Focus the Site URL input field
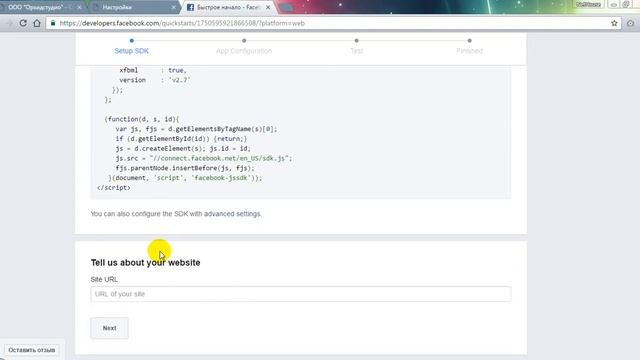 (301, 294)
